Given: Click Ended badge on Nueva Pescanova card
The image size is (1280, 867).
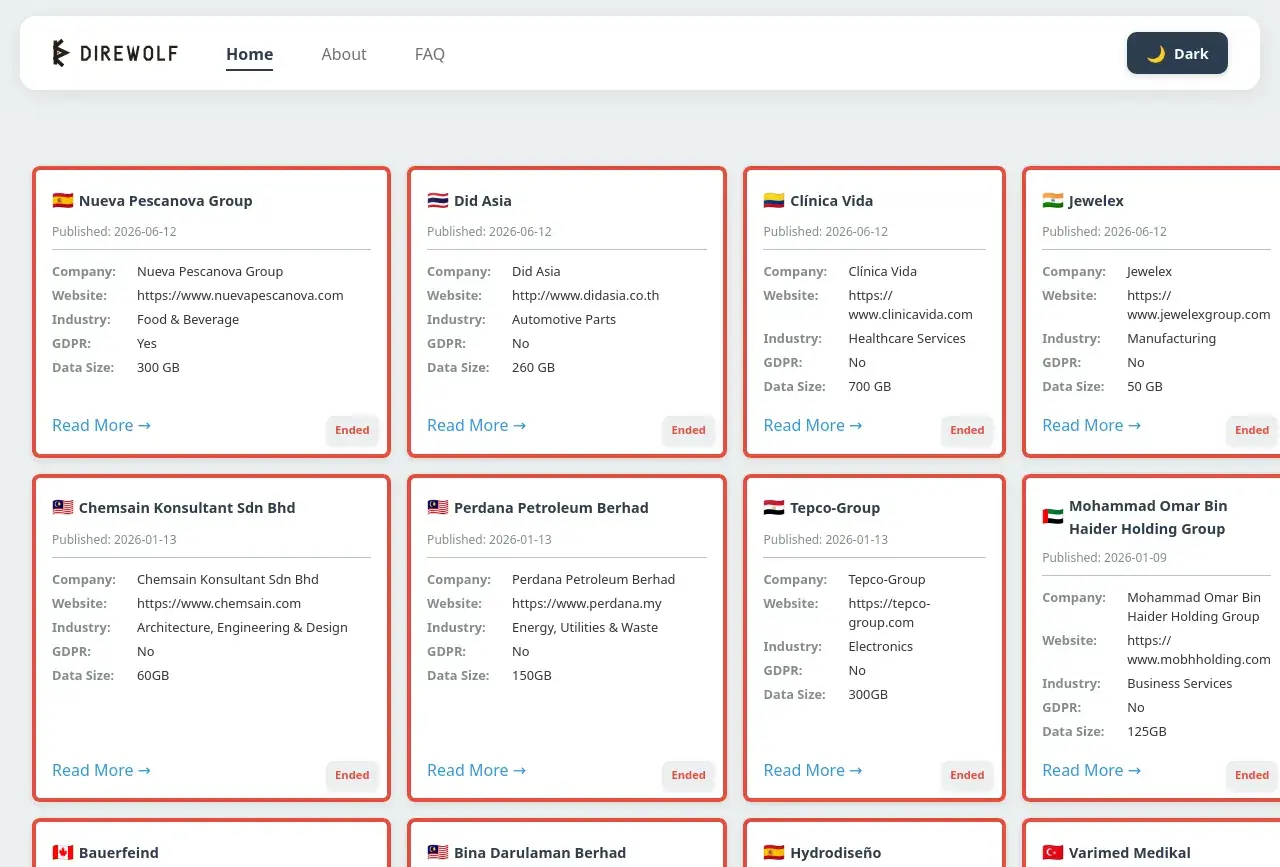Looking at the screenshot, I should [x=352, y=430].
